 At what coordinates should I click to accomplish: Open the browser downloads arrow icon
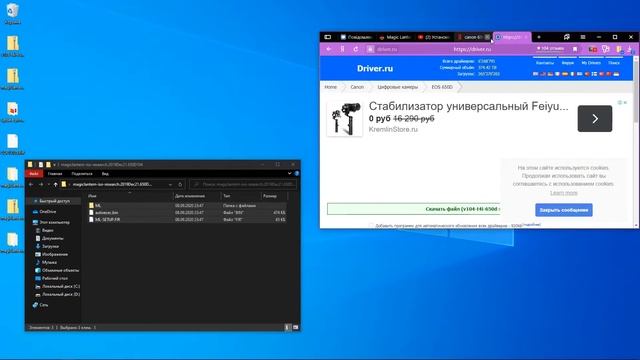click(630, 49)
